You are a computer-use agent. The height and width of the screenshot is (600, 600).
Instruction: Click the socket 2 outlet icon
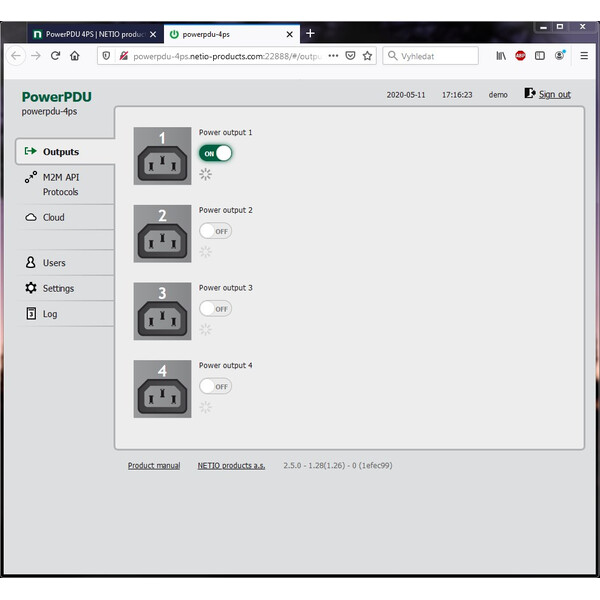pyautogui.click(x=162, y=234)
